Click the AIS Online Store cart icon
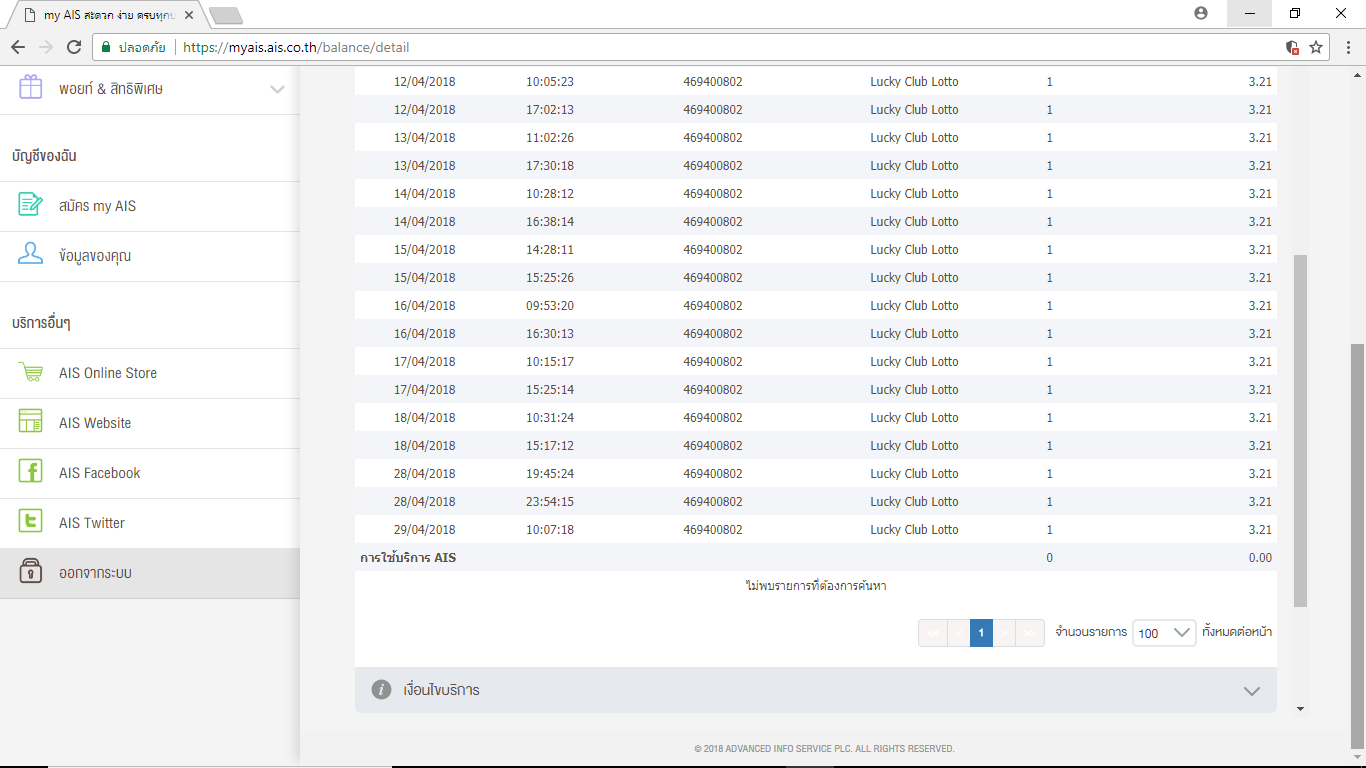The image size is (1366, 768). pyautogui.click(x=31, y=372)
